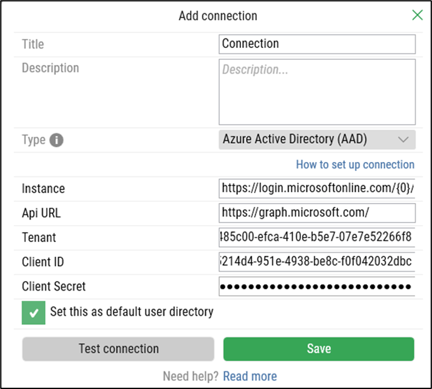Open the Read more help link
Viewport: 432px width, 389px height.
tap(250, 376)
